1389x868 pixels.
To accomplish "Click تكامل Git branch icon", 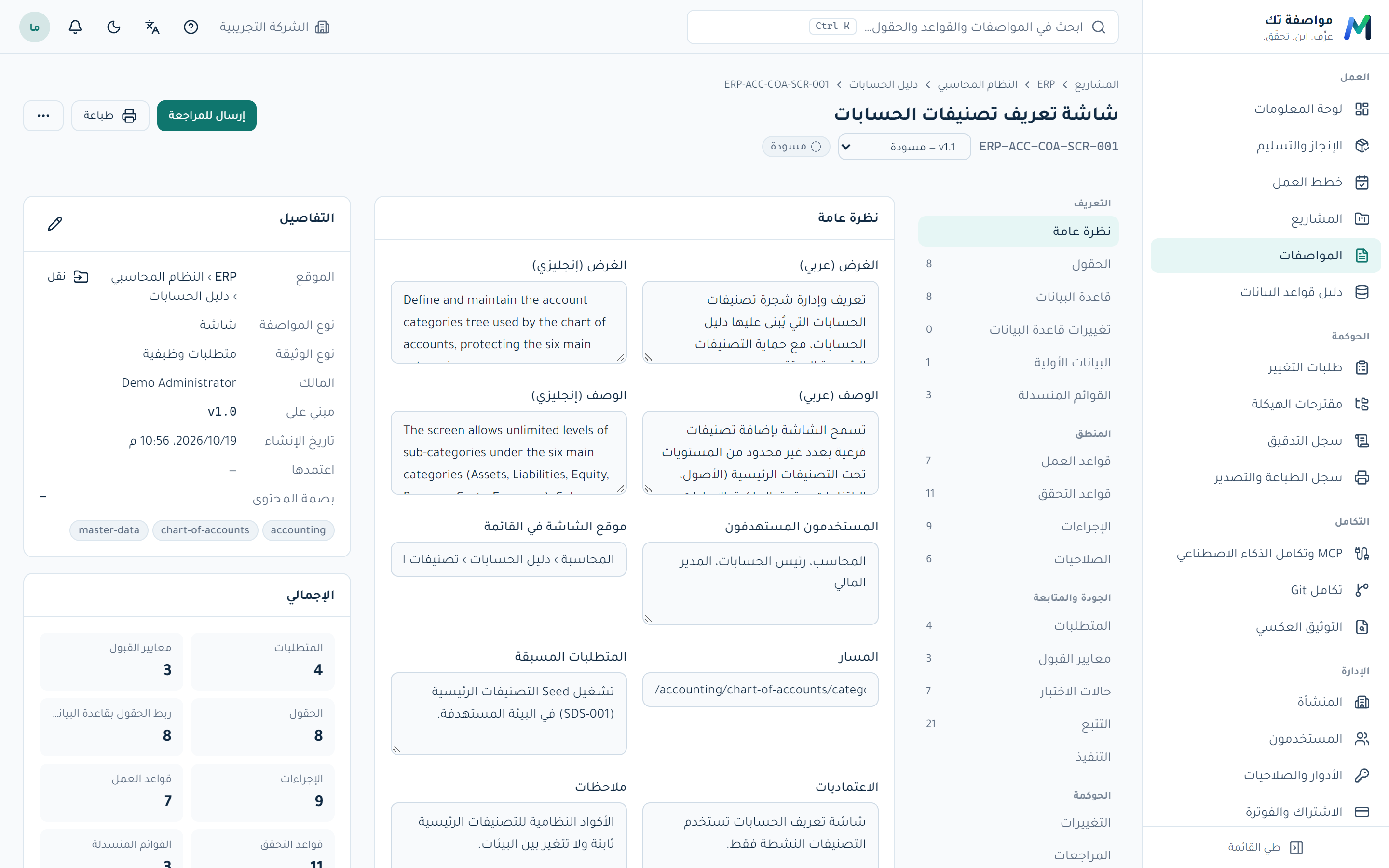I will tap(1362, 590).
